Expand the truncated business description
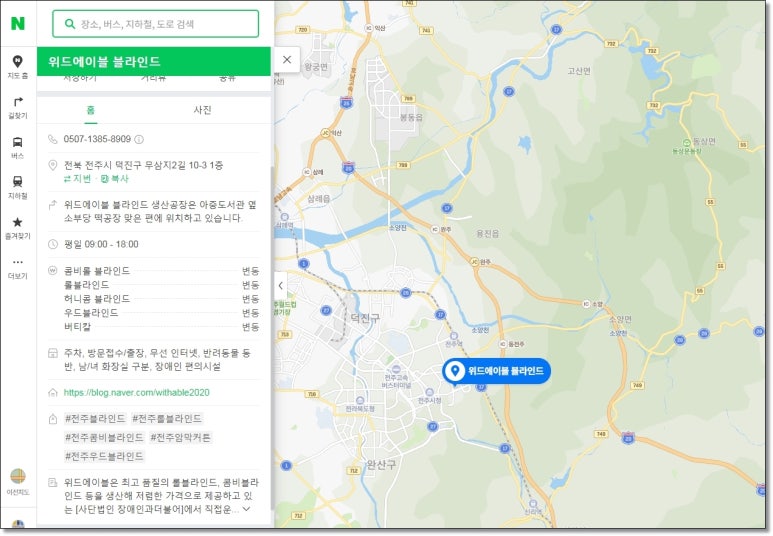Screen dimensions: 773x536 [x=247, y=509]
